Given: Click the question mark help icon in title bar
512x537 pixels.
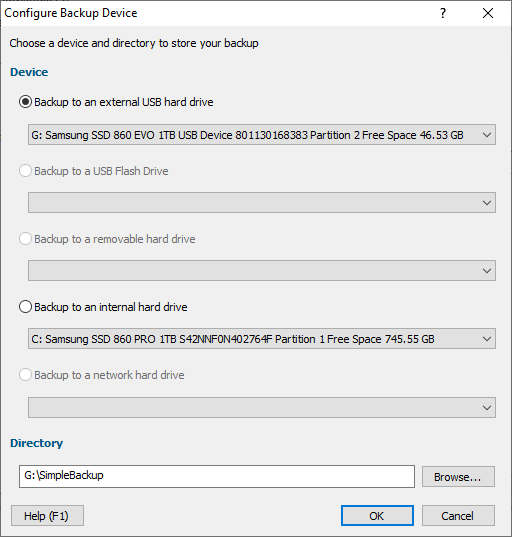Looking at the screenshot, I should pyautogui.click(x=443, y=13).
